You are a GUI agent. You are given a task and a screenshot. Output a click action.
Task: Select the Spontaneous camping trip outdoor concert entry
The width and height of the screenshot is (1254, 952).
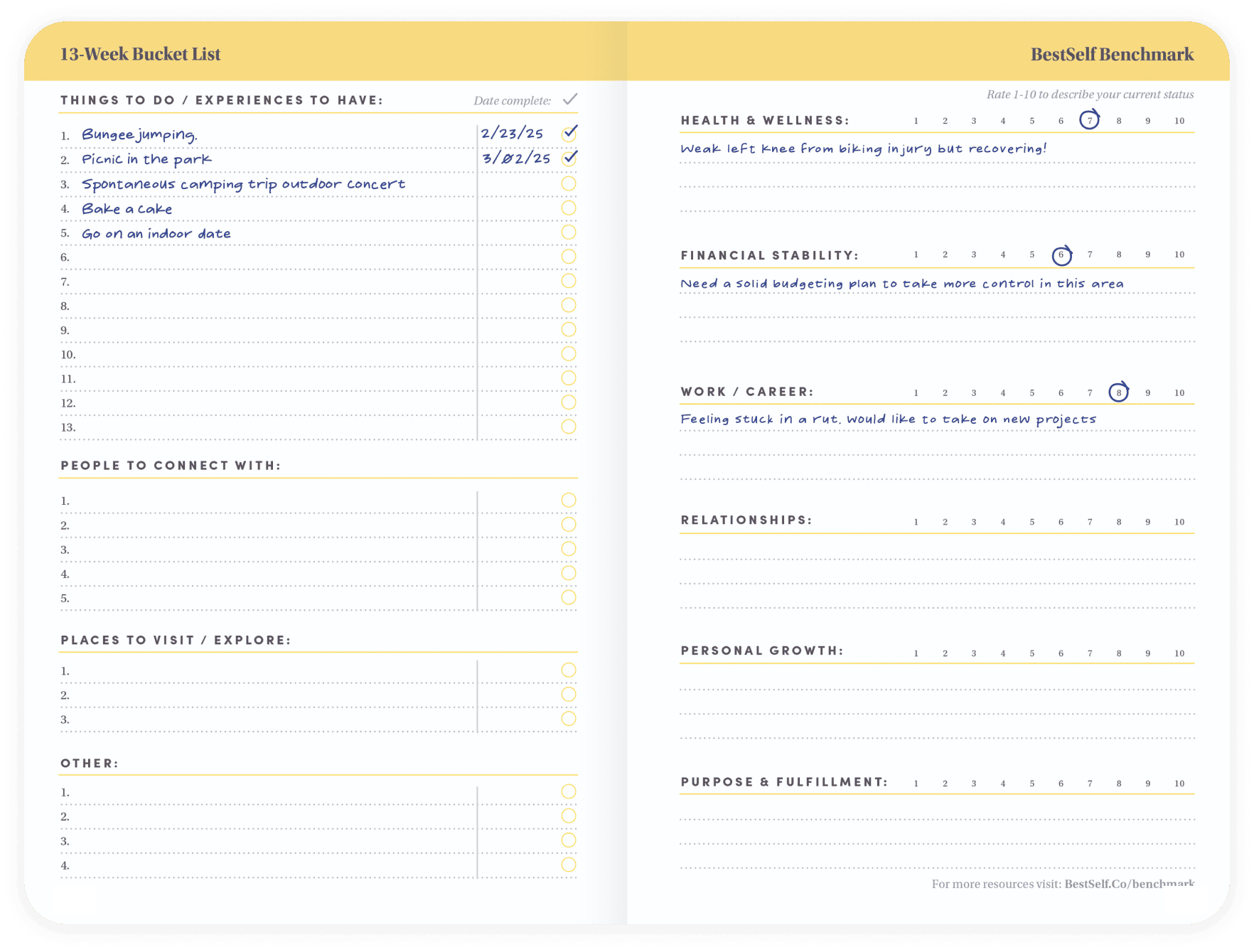pyautogui.click(x=243, y=184)
